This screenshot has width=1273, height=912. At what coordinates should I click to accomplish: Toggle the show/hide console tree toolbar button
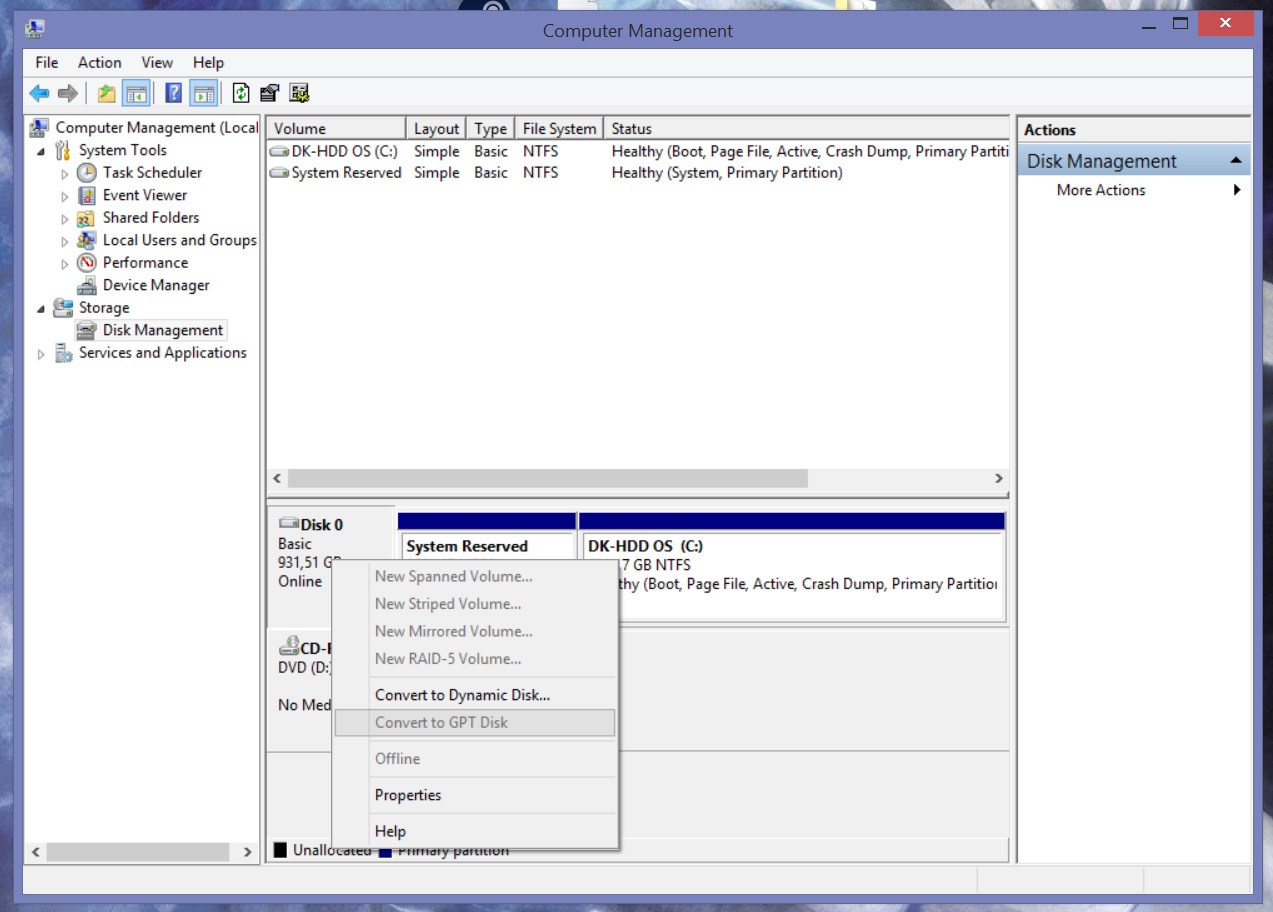tap(136, 94)
